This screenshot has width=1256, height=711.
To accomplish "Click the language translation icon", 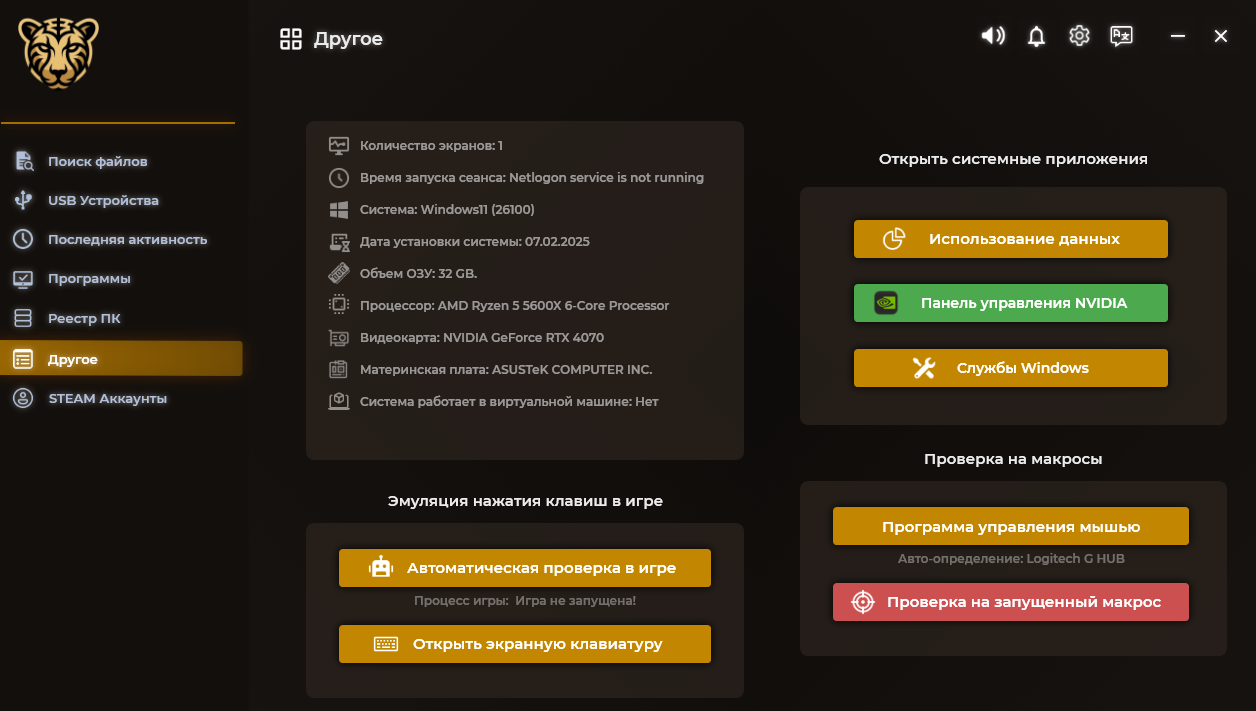I will pos(1121,37).
